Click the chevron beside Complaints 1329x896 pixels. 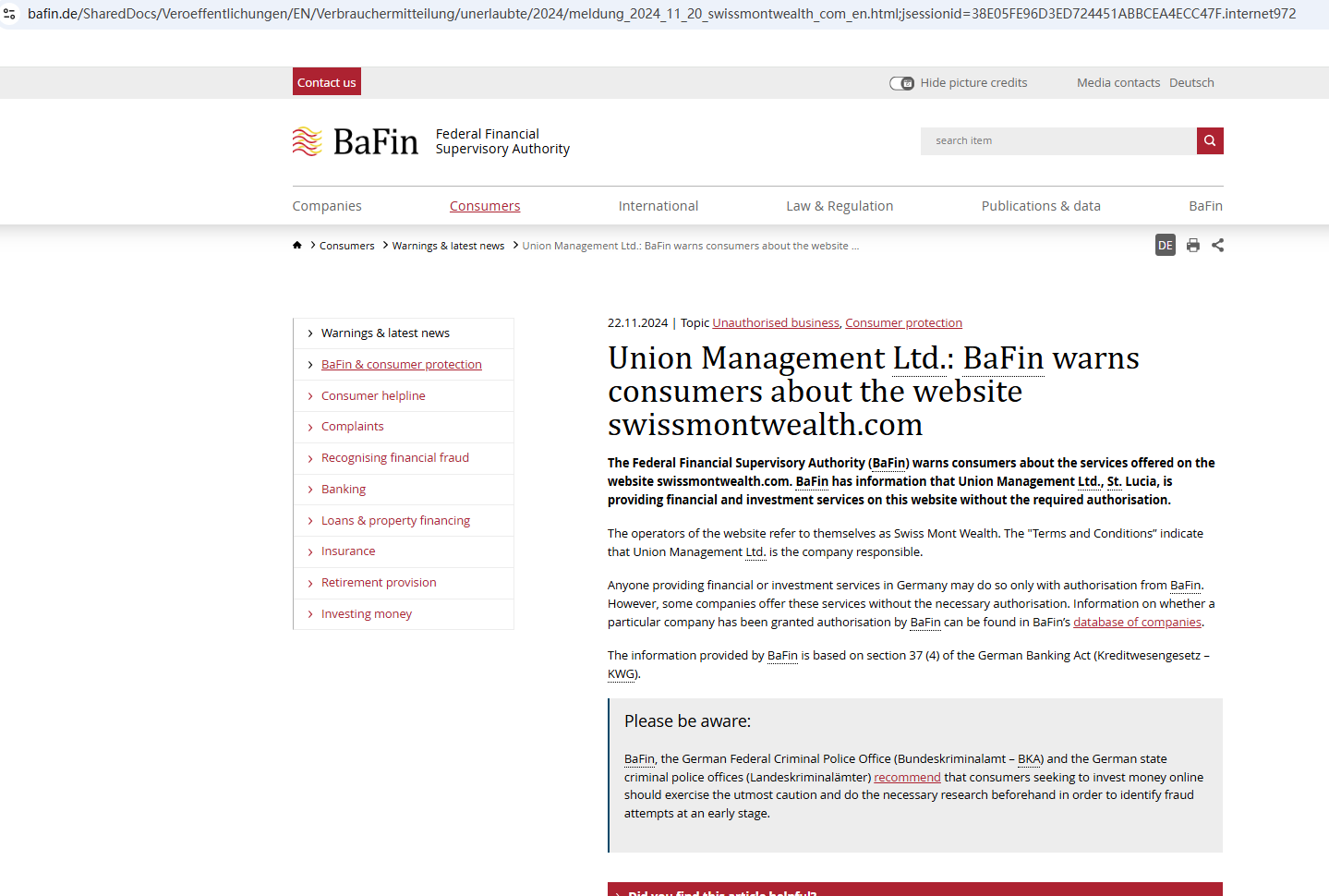(x=310, y=427)
